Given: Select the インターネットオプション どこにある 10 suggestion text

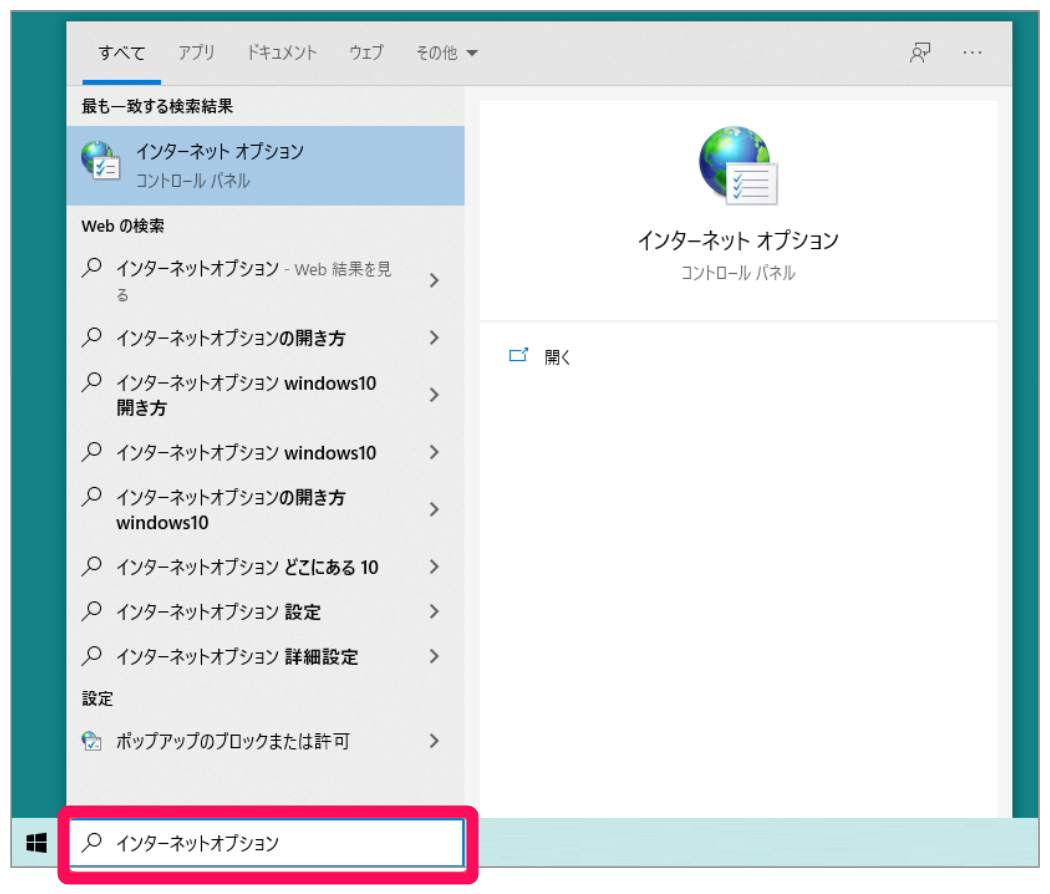Looking at the screenshot, I should [x=247, y=567].
